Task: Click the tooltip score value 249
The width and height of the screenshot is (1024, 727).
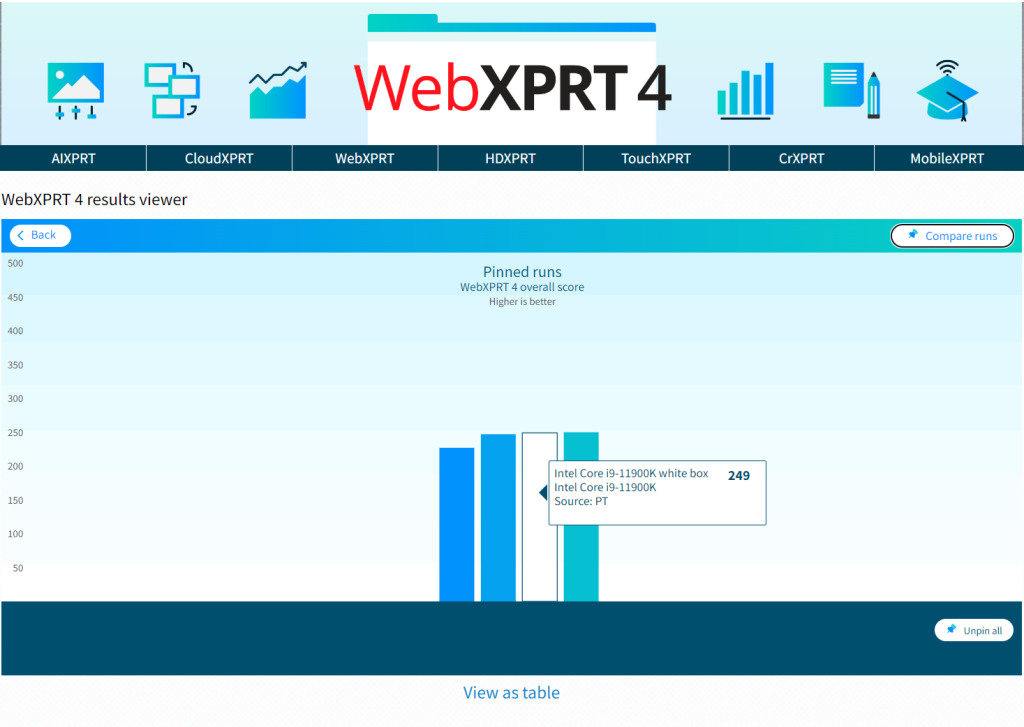Action: tap(739, 476)
